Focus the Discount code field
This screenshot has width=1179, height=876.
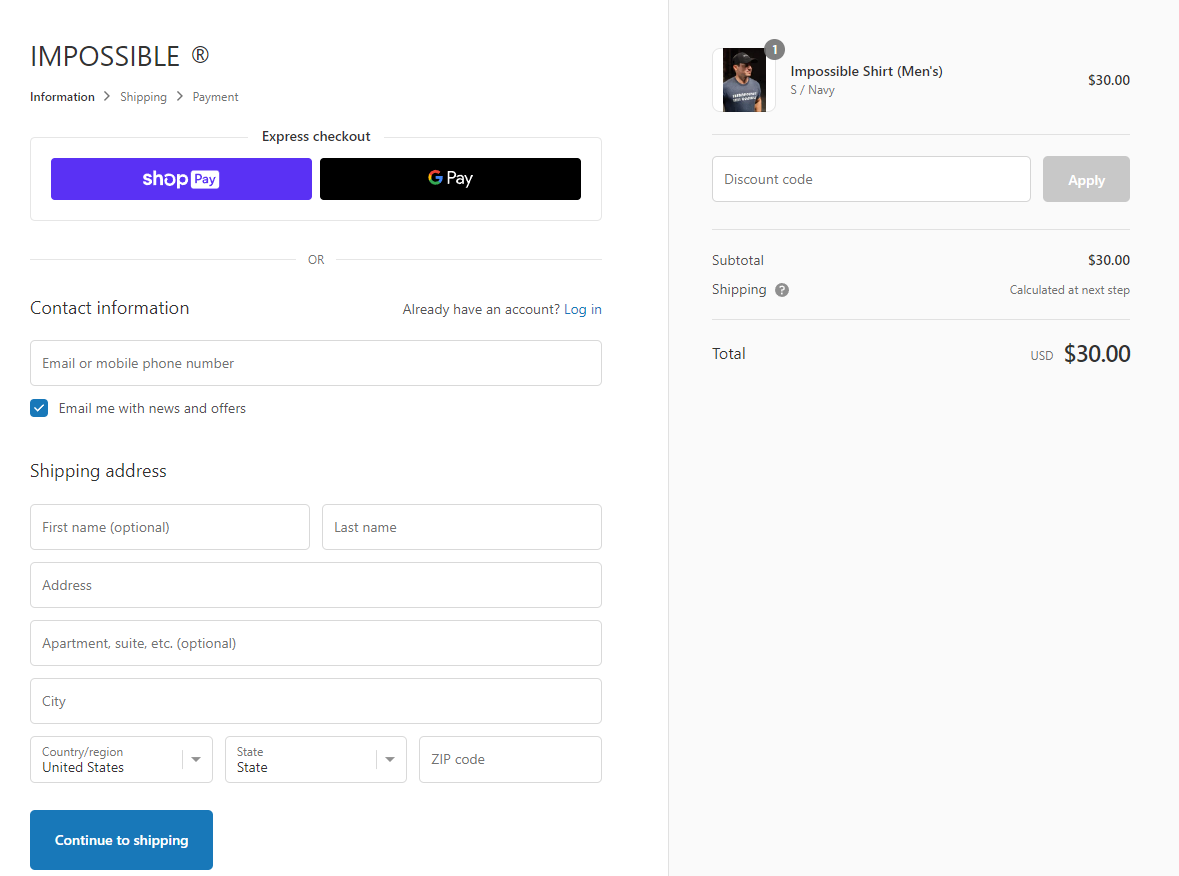pos(871,179)
